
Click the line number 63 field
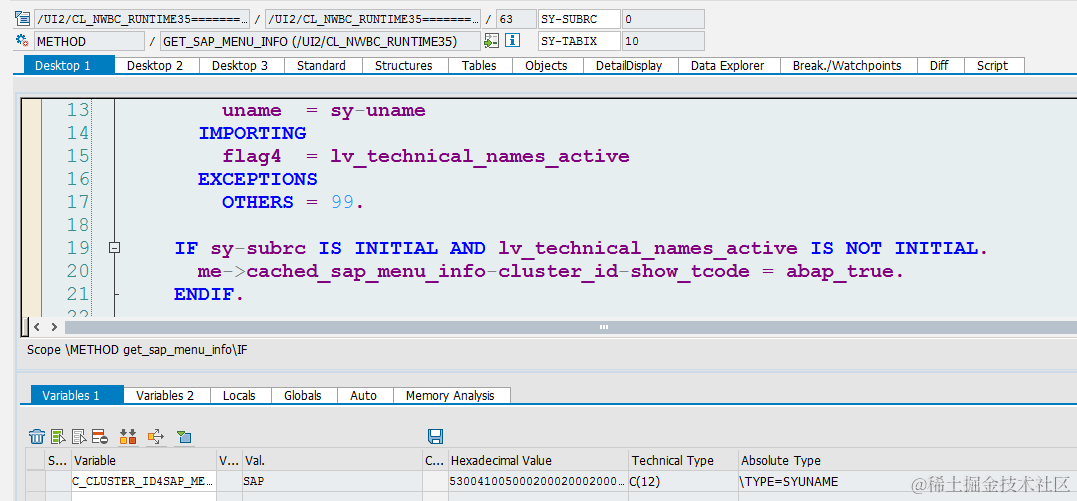(517, 19)
